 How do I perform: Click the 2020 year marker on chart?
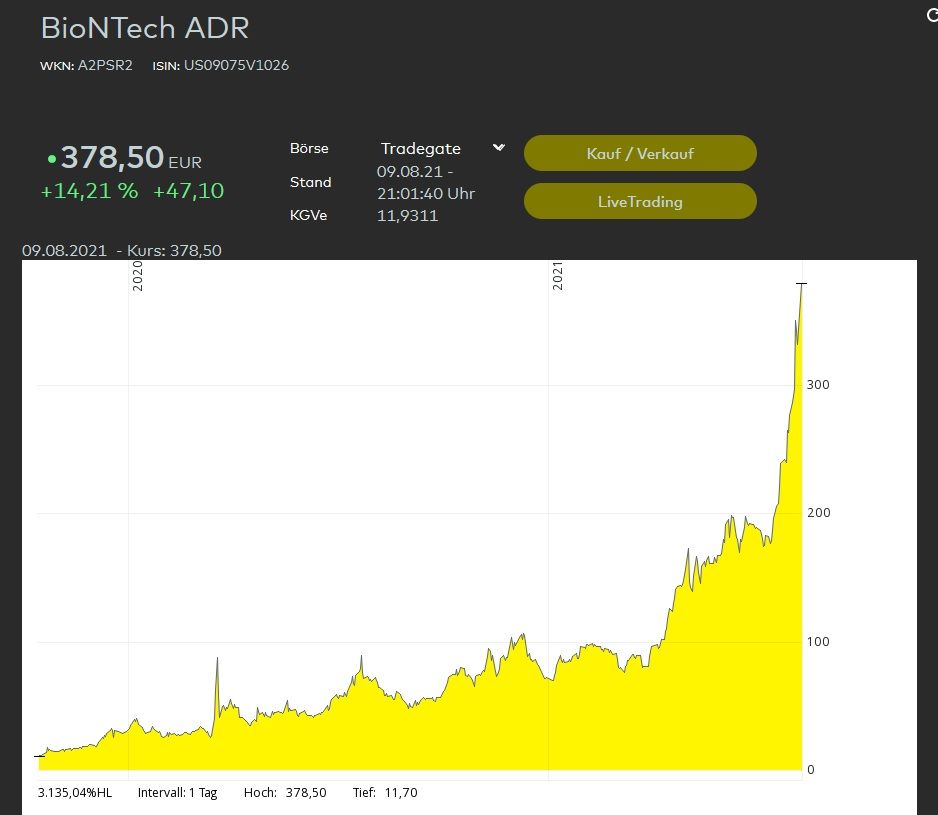point(138,276)
